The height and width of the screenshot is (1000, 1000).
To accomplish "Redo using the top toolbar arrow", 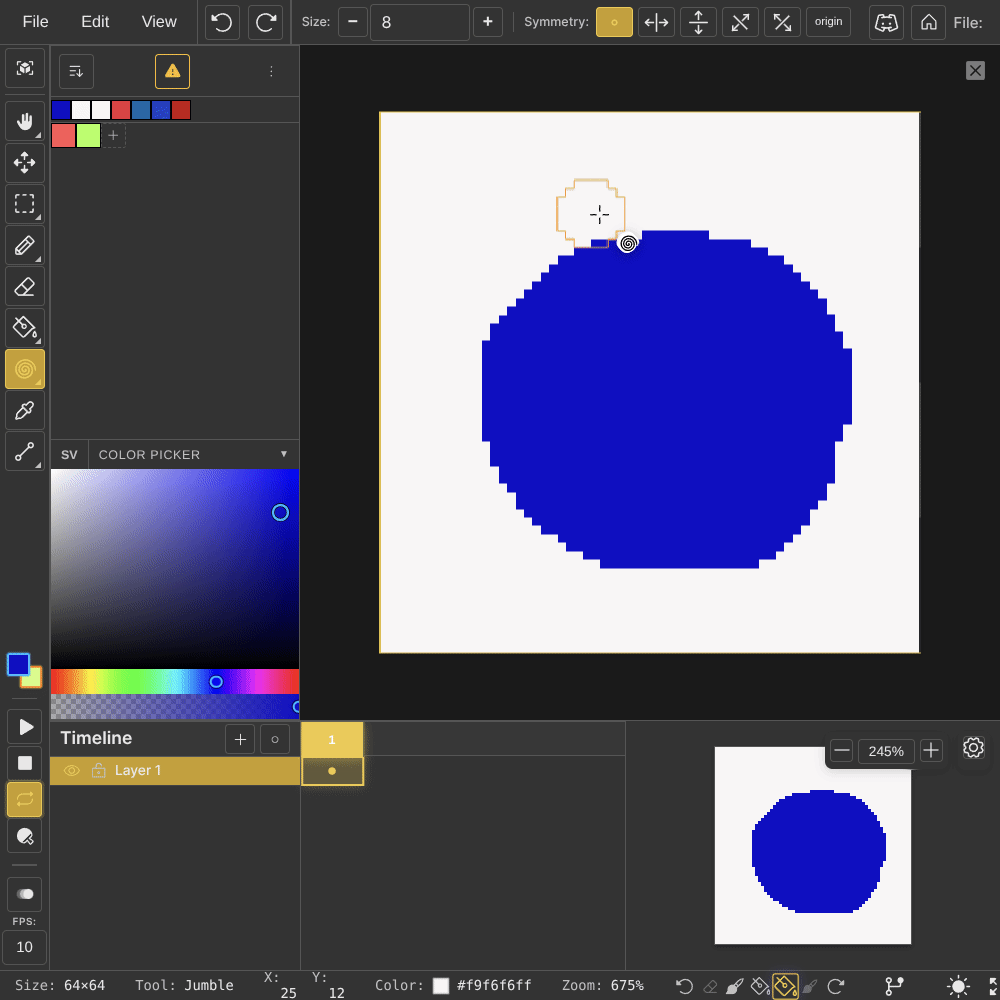I will point(265,22).
